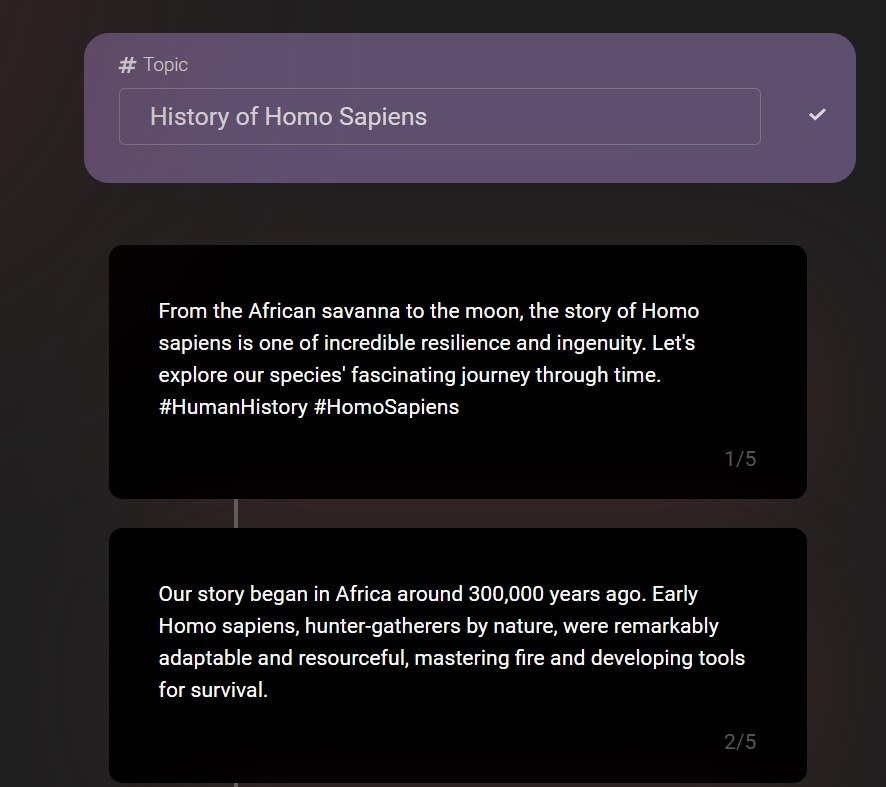Screen dimensions: 886x787
Task: Open the second thread post card
Action: 458,655
